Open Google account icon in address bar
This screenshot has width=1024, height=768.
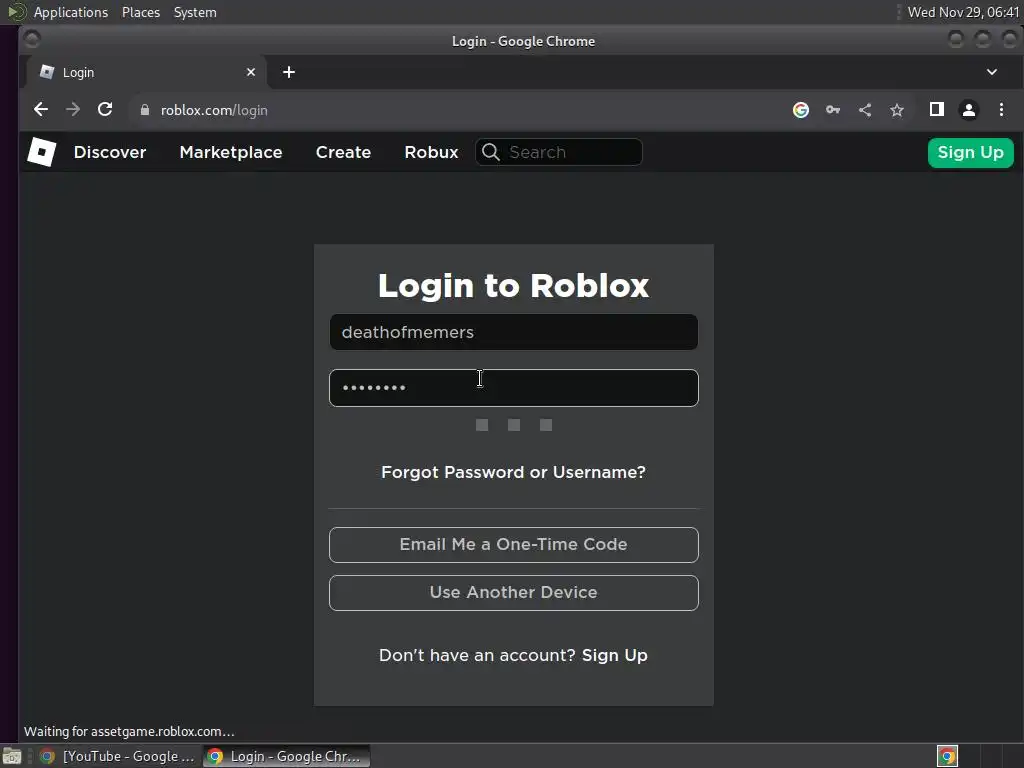point(801,110)
